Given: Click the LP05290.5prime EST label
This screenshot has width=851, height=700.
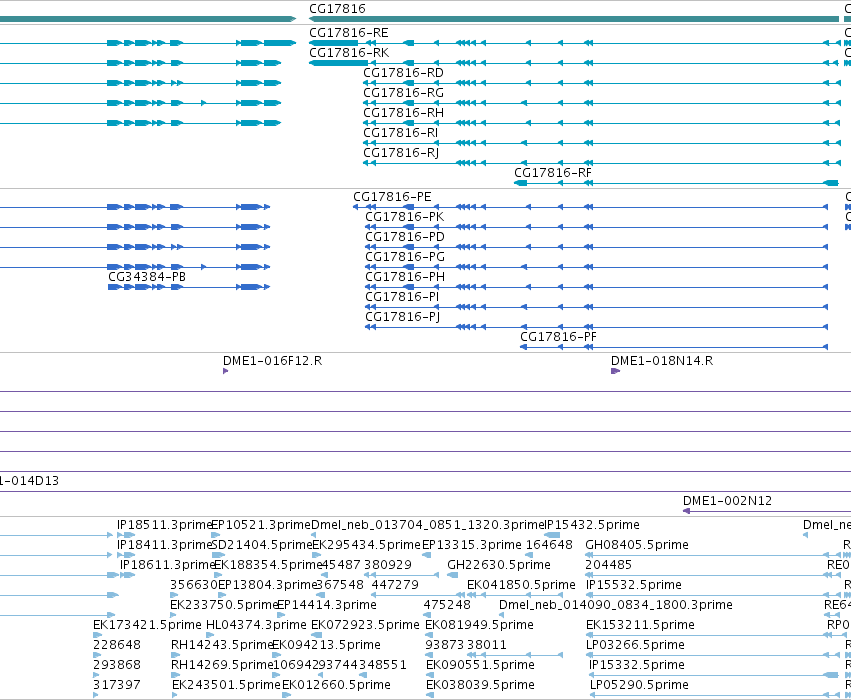Looking at the screenshot, I should pyautogui.click(x=639, y=685).
